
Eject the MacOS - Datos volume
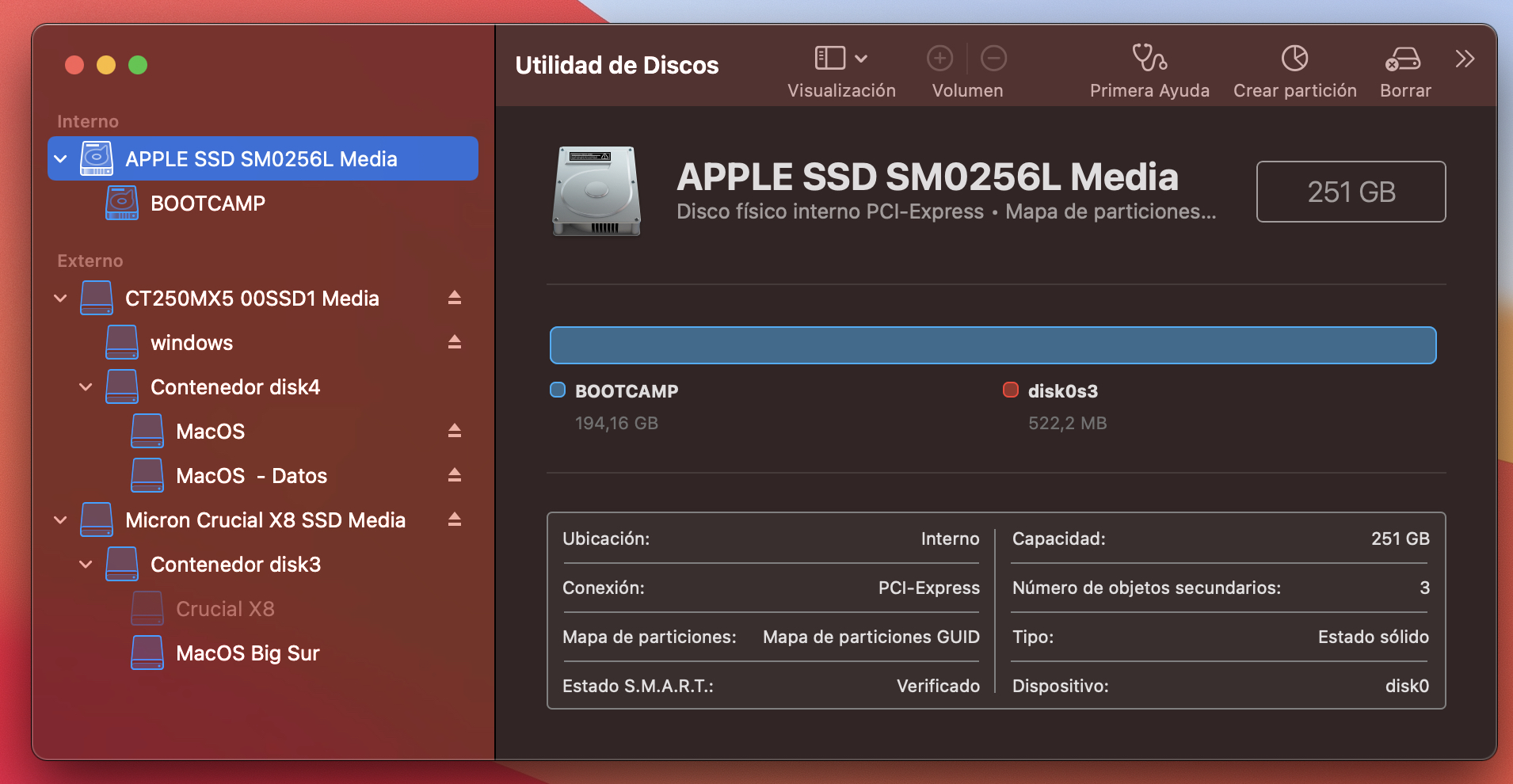[454, 475]
